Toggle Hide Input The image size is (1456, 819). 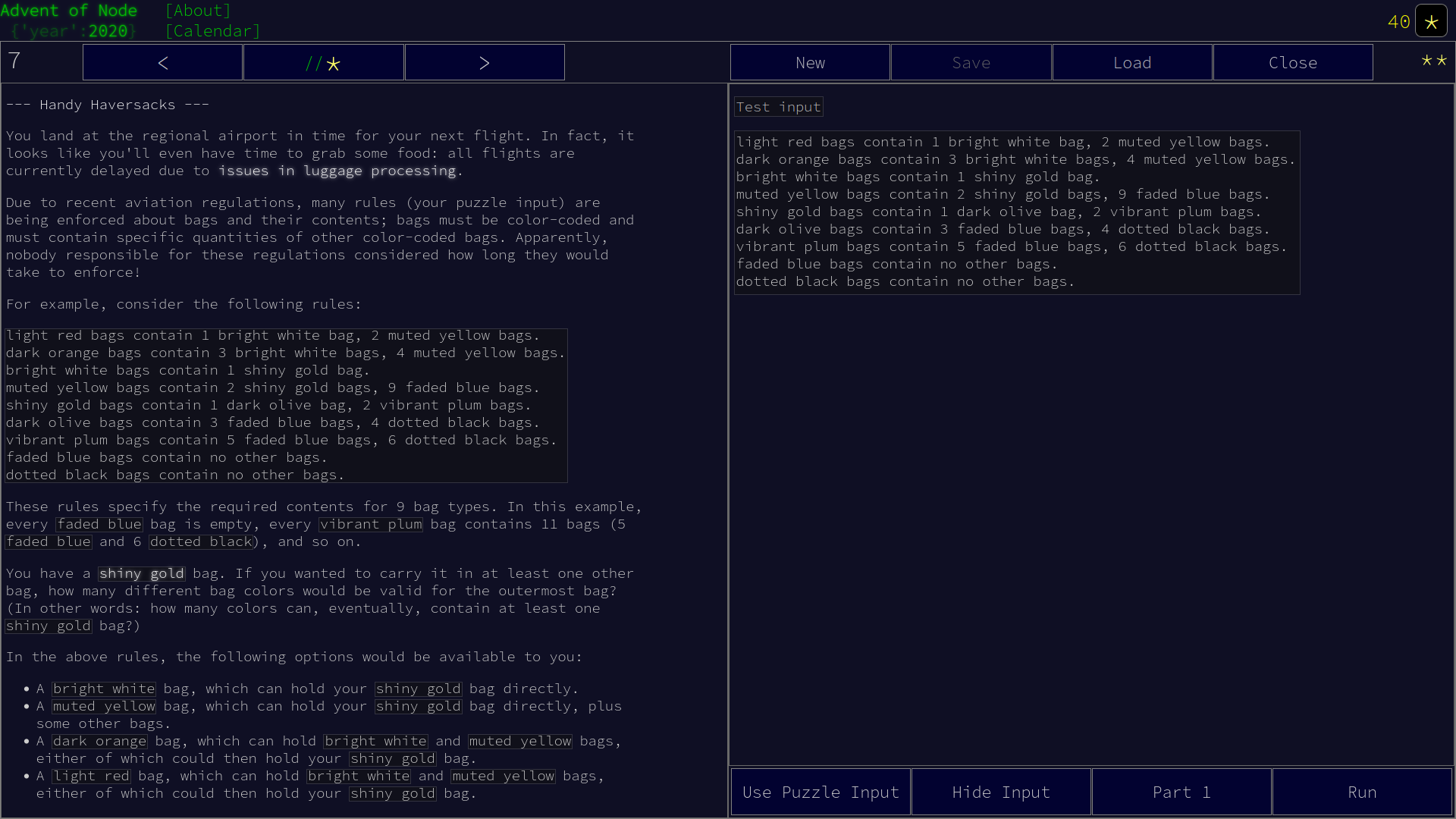(1001, 792)
